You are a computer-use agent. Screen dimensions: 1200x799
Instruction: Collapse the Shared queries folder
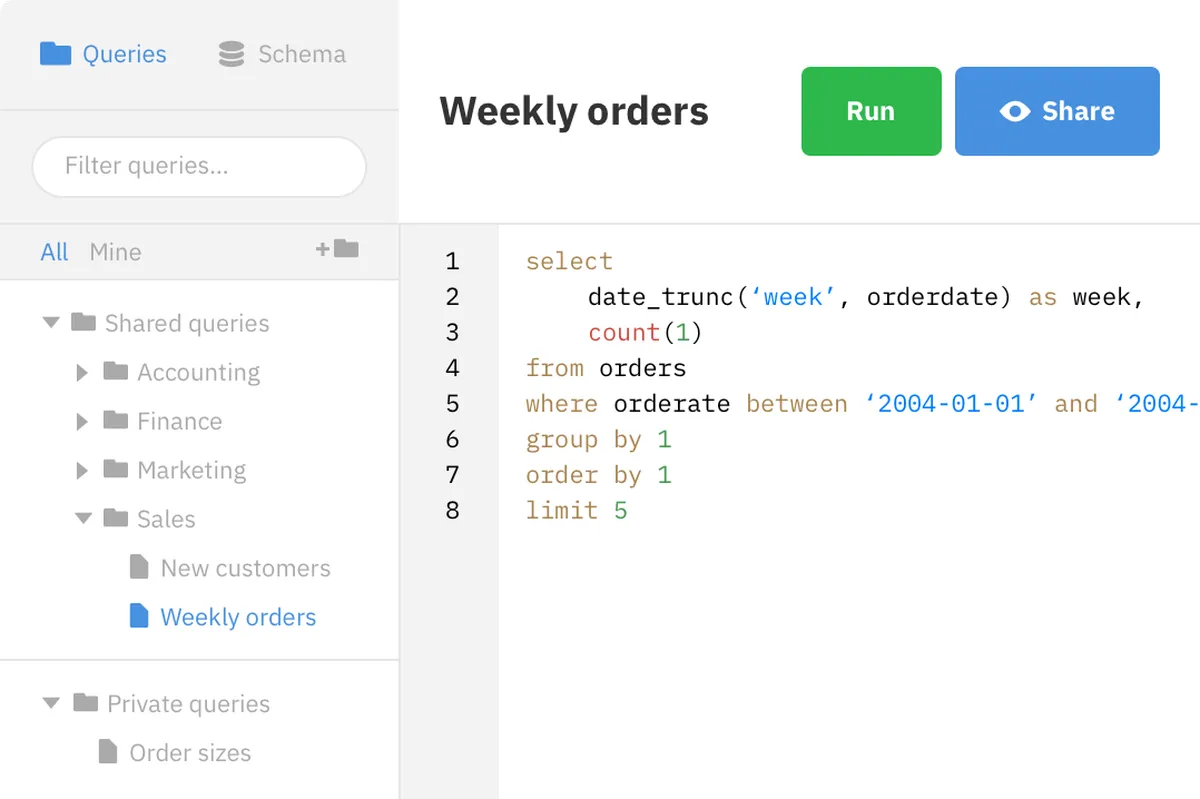pyautogui.click(x=51, y=322)
